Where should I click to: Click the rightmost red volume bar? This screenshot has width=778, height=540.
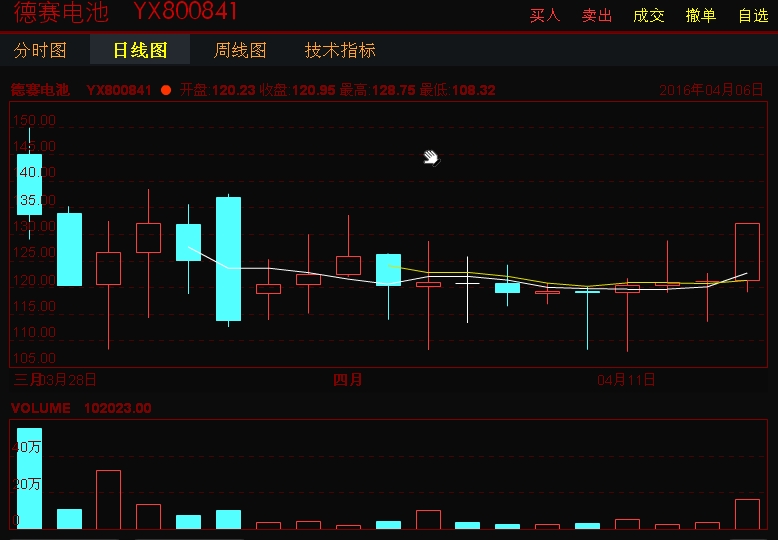(747, 514)
